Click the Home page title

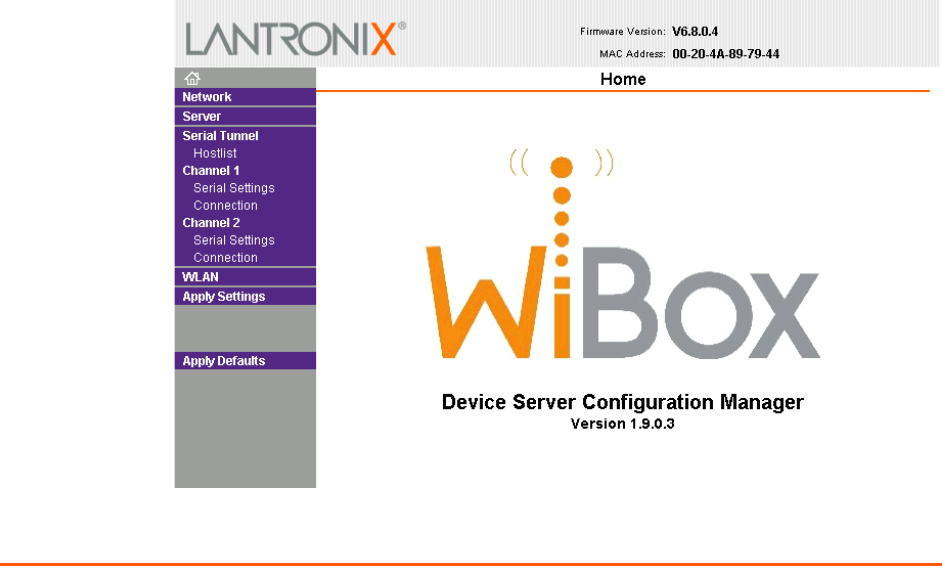click(623, 79)
